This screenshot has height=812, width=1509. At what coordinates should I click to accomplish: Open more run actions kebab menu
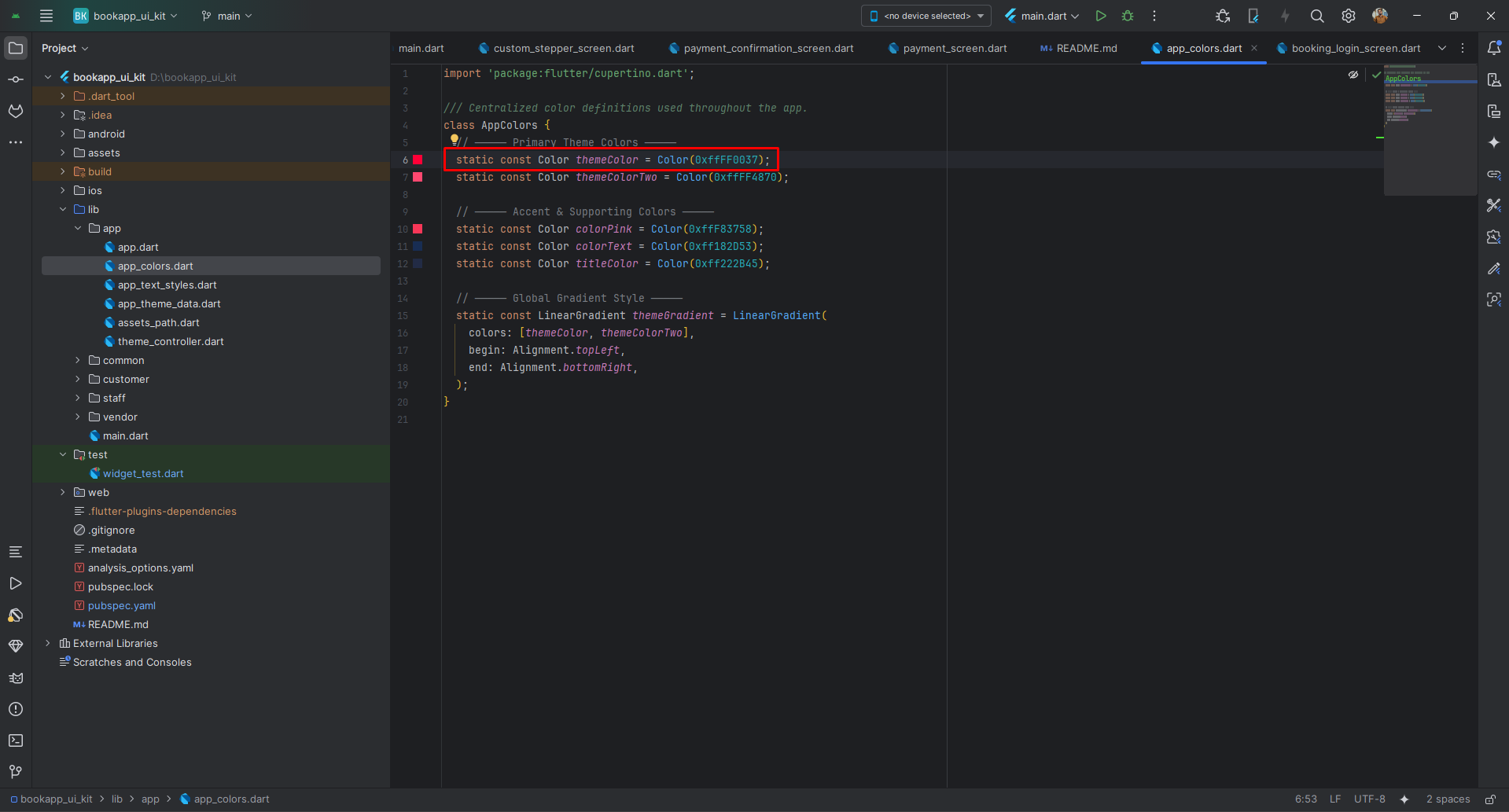[x=1154, y=16]
